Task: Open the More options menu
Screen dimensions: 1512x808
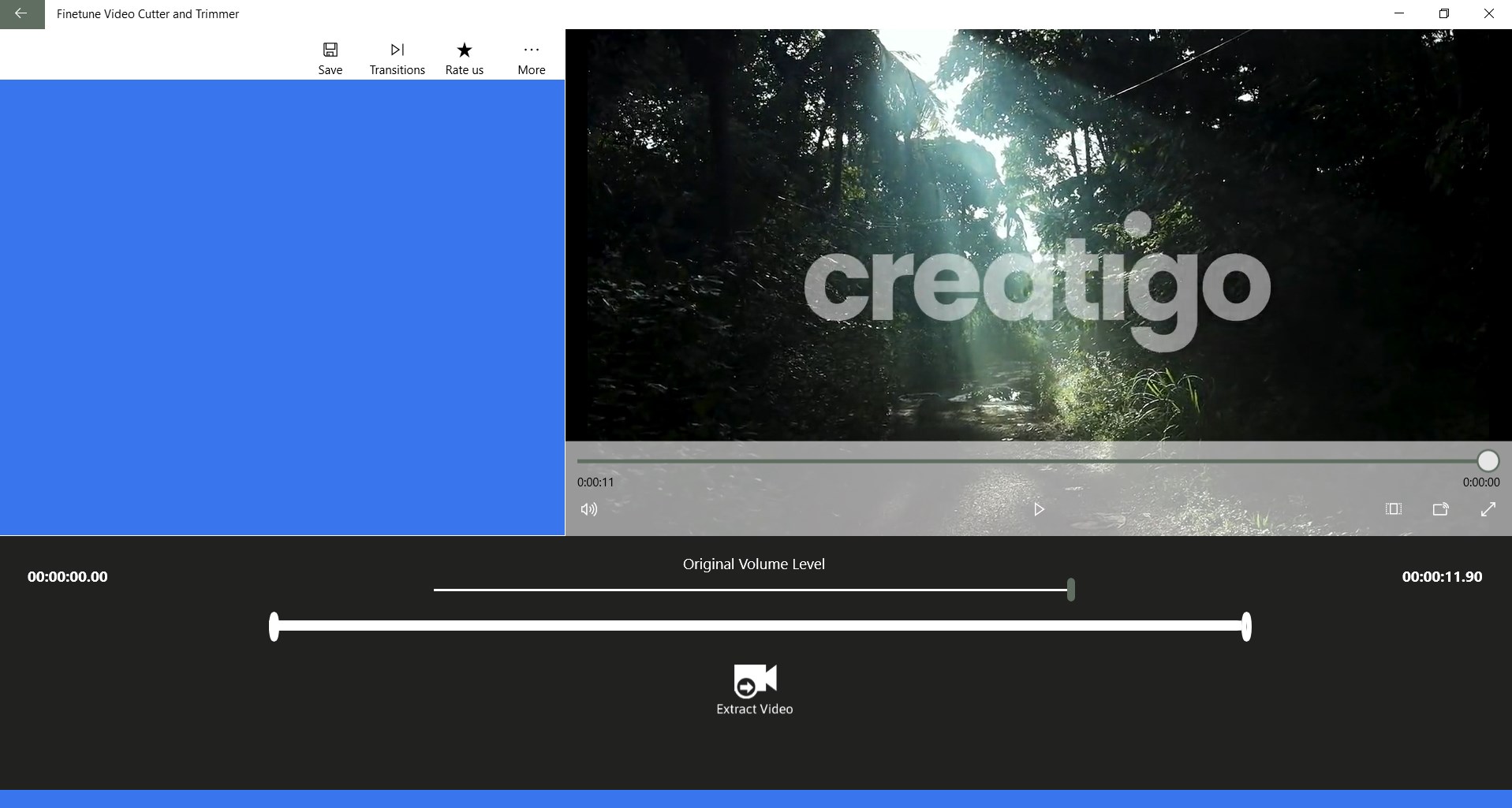Action: pyautogui.click(x=531, y=57)
